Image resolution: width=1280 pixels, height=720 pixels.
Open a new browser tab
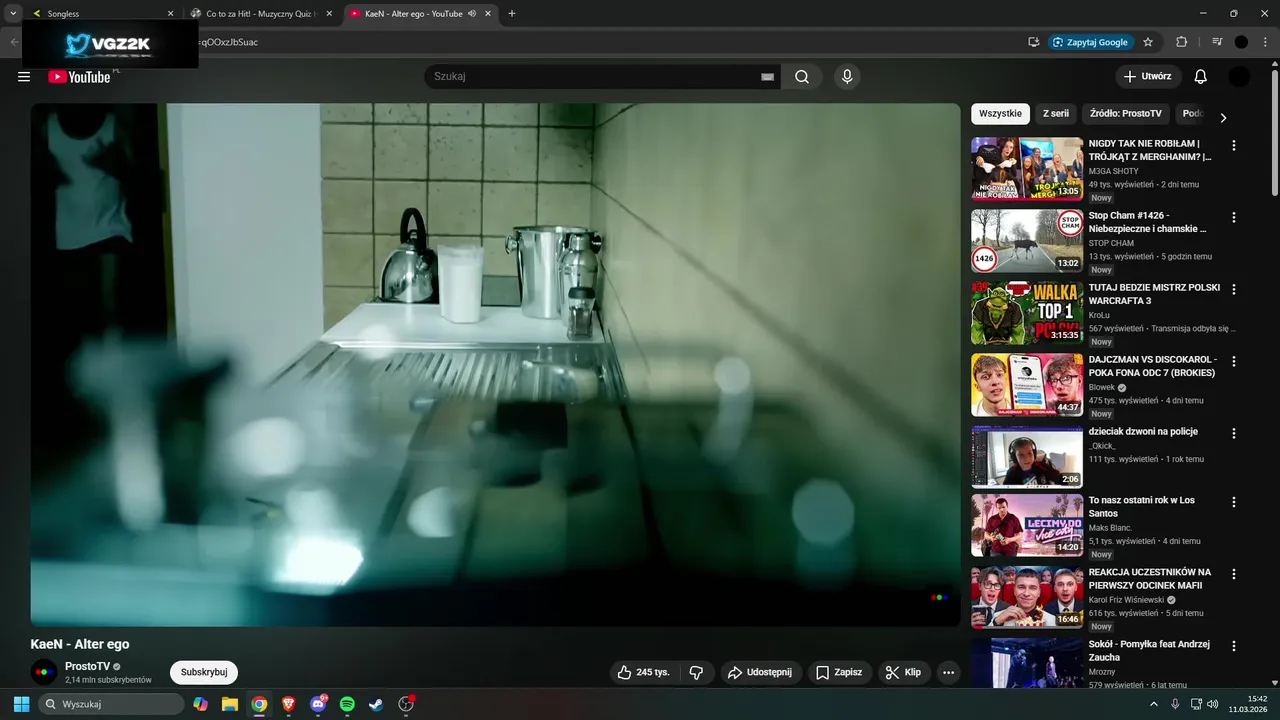512,14
